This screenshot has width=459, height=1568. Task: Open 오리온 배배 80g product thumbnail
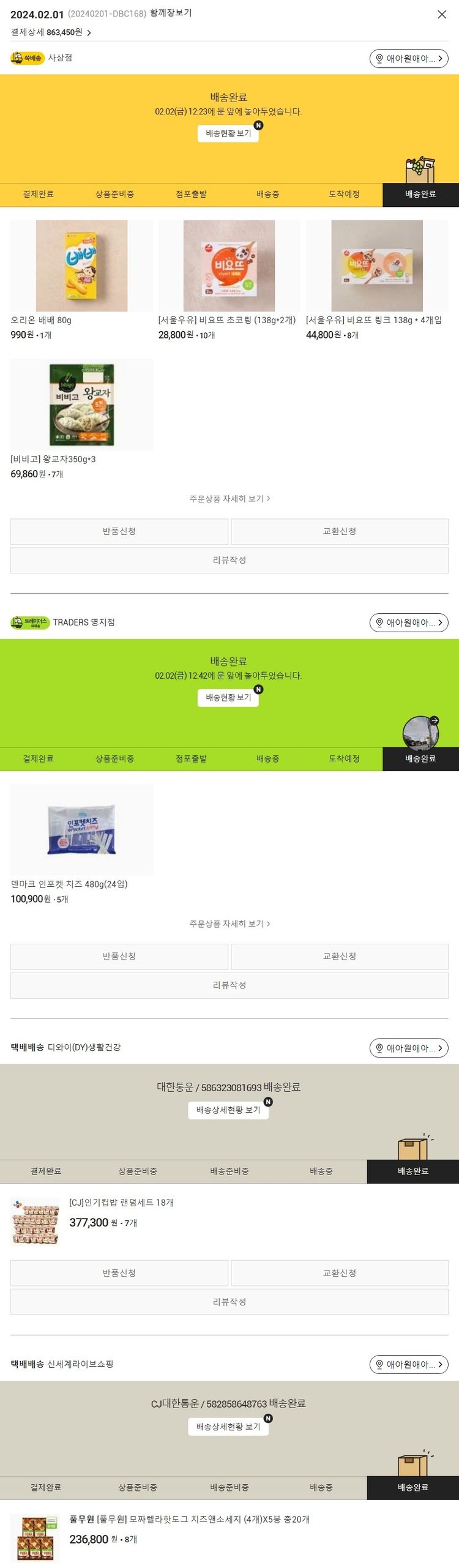81,266
